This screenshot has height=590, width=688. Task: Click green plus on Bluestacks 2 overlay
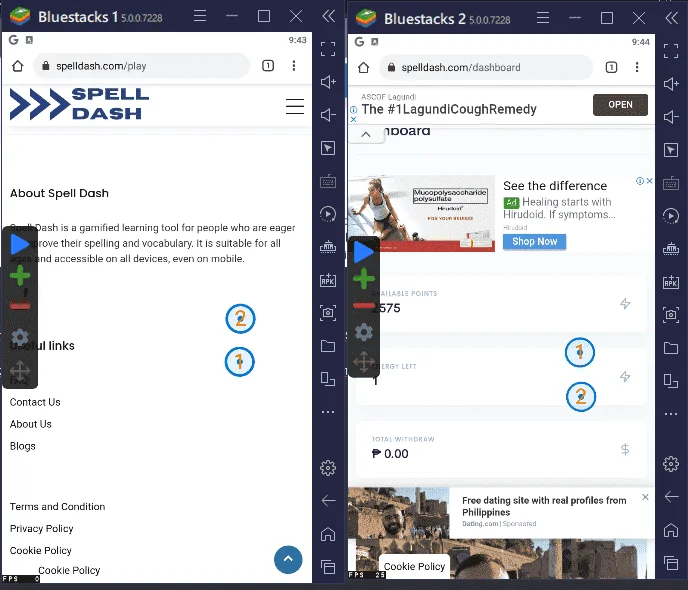tap(364, 279)
